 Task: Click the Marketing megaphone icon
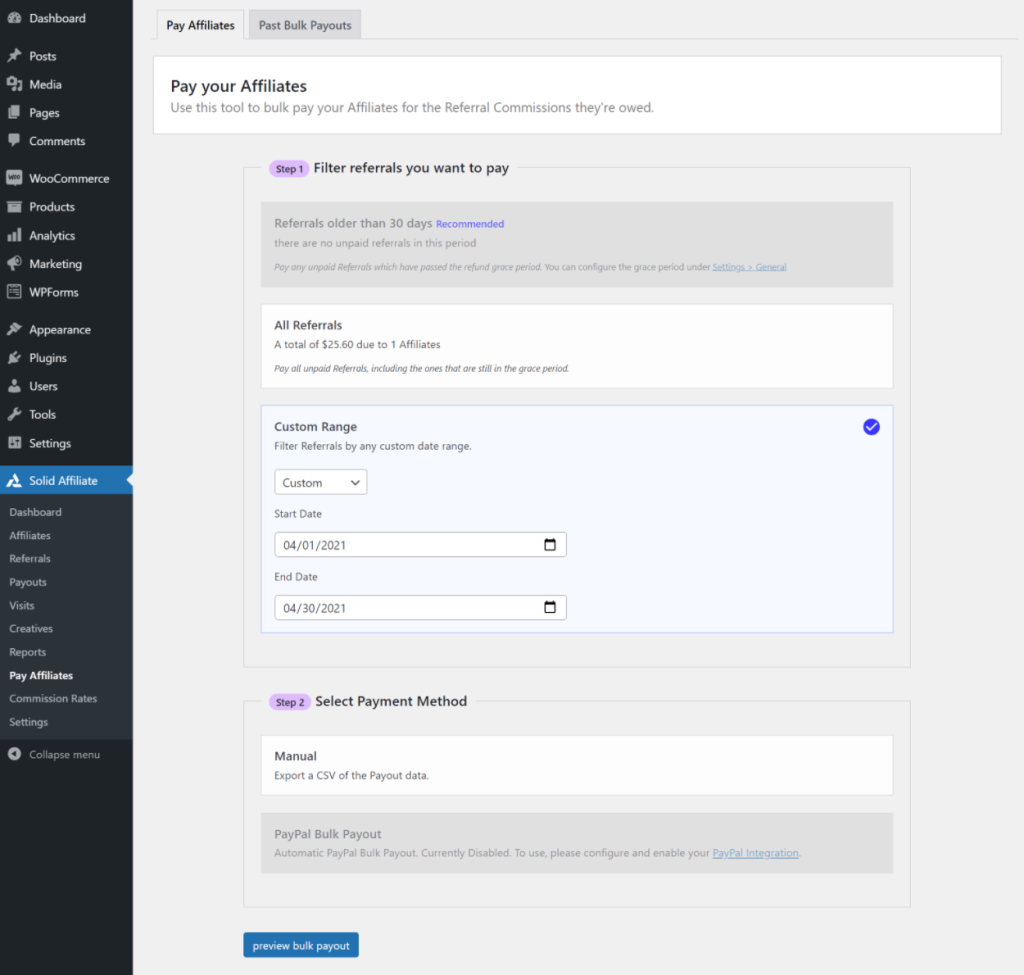coord(14,263)
